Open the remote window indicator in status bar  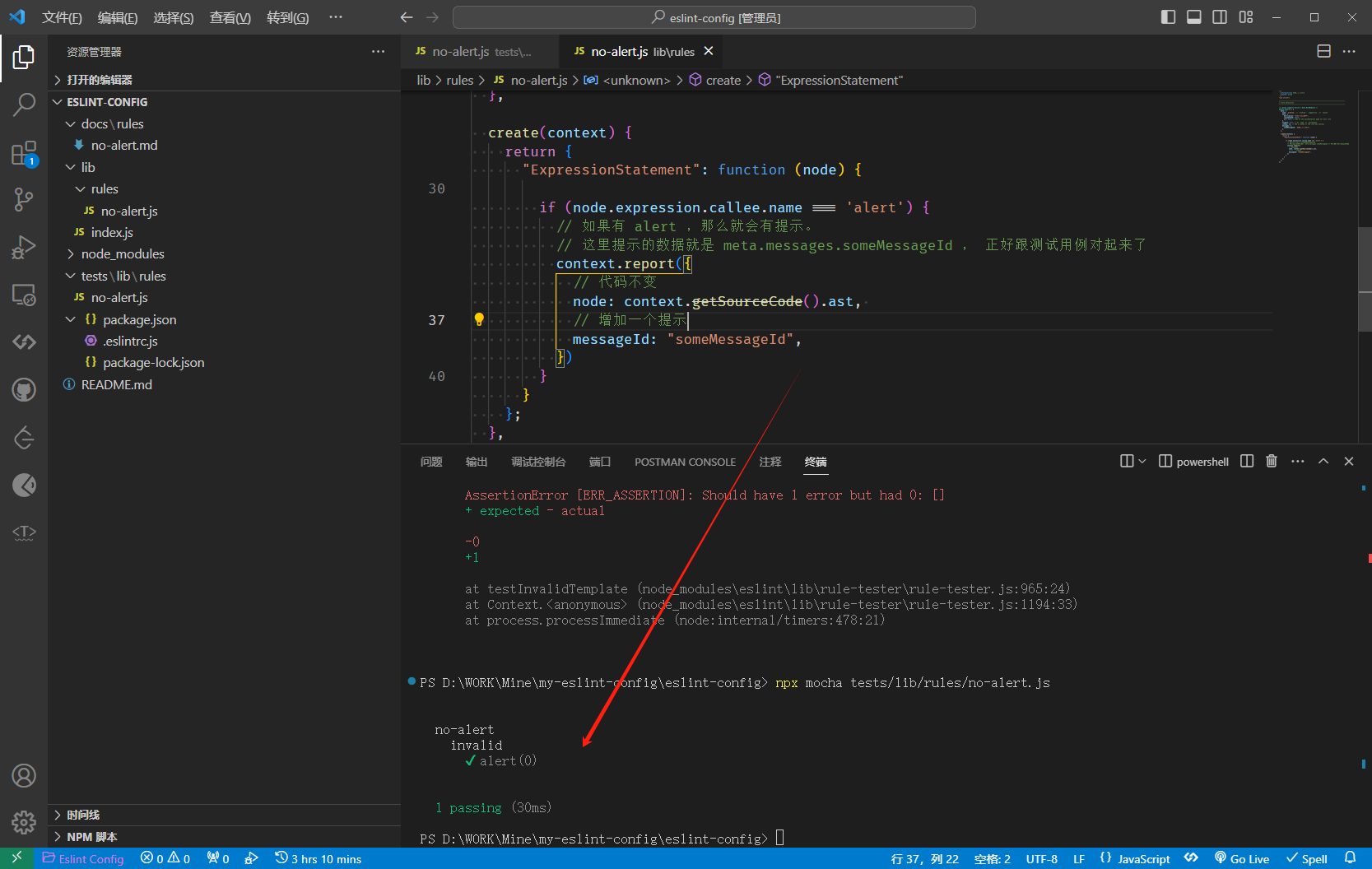(x=16, y=858)
